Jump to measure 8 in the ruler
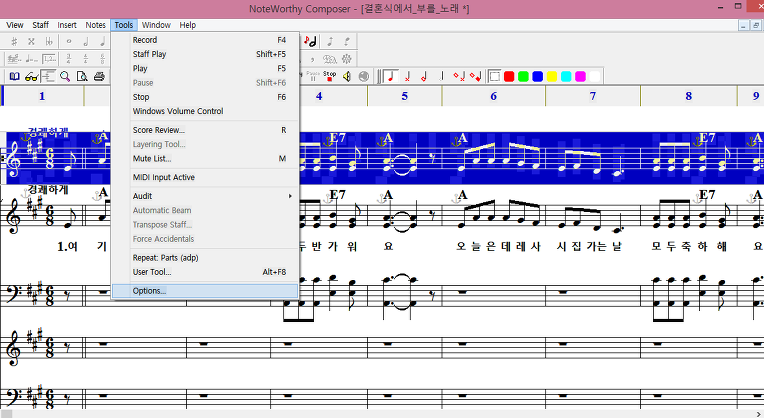 pos(688,96)
